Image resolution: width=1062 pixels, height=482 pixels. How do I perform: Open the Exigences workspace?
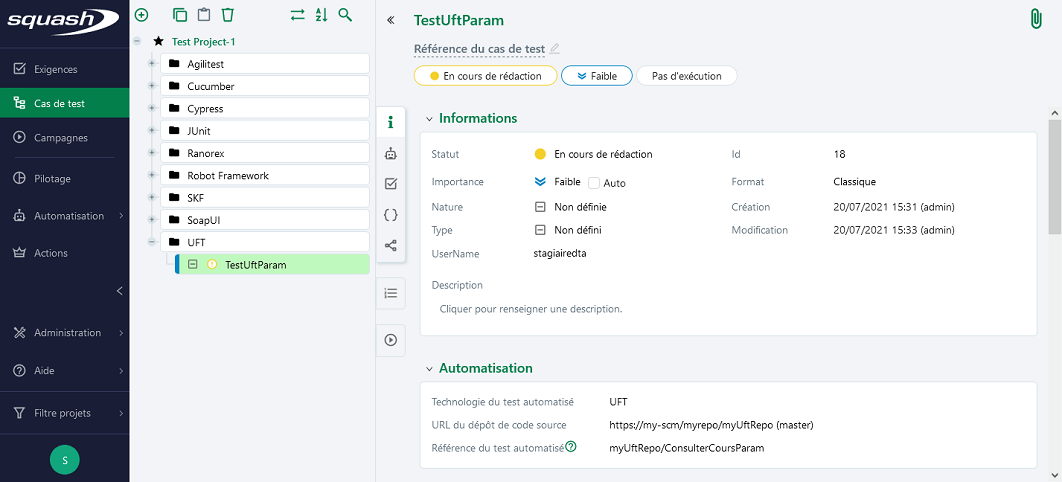55,69
